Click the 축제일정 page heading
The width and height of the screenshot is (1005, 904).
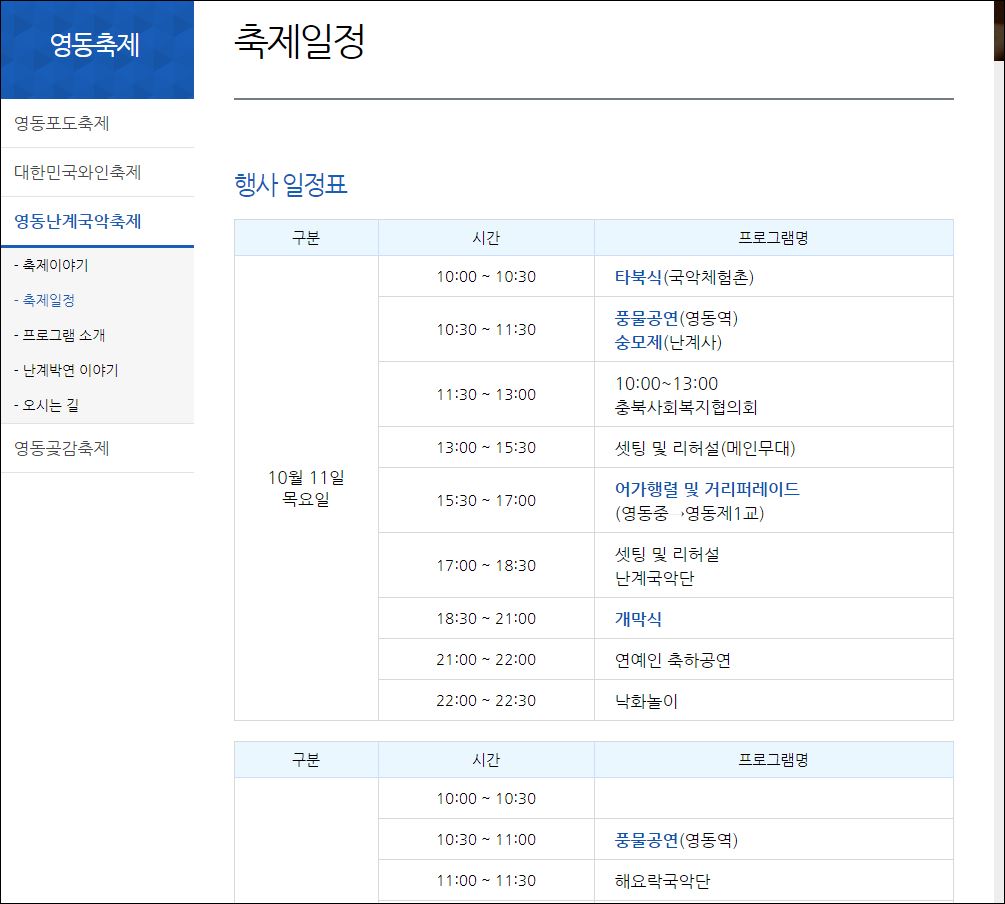299,42
